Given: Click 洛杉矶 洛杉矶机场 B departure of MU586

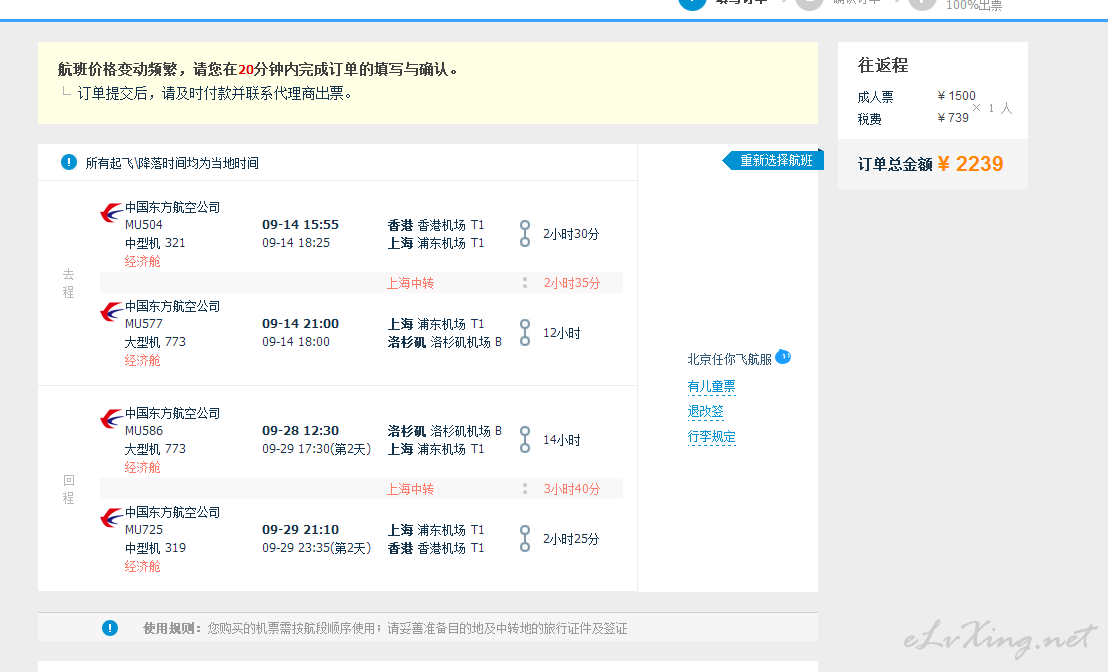Looking at the screenshot, I should (444, 431).
